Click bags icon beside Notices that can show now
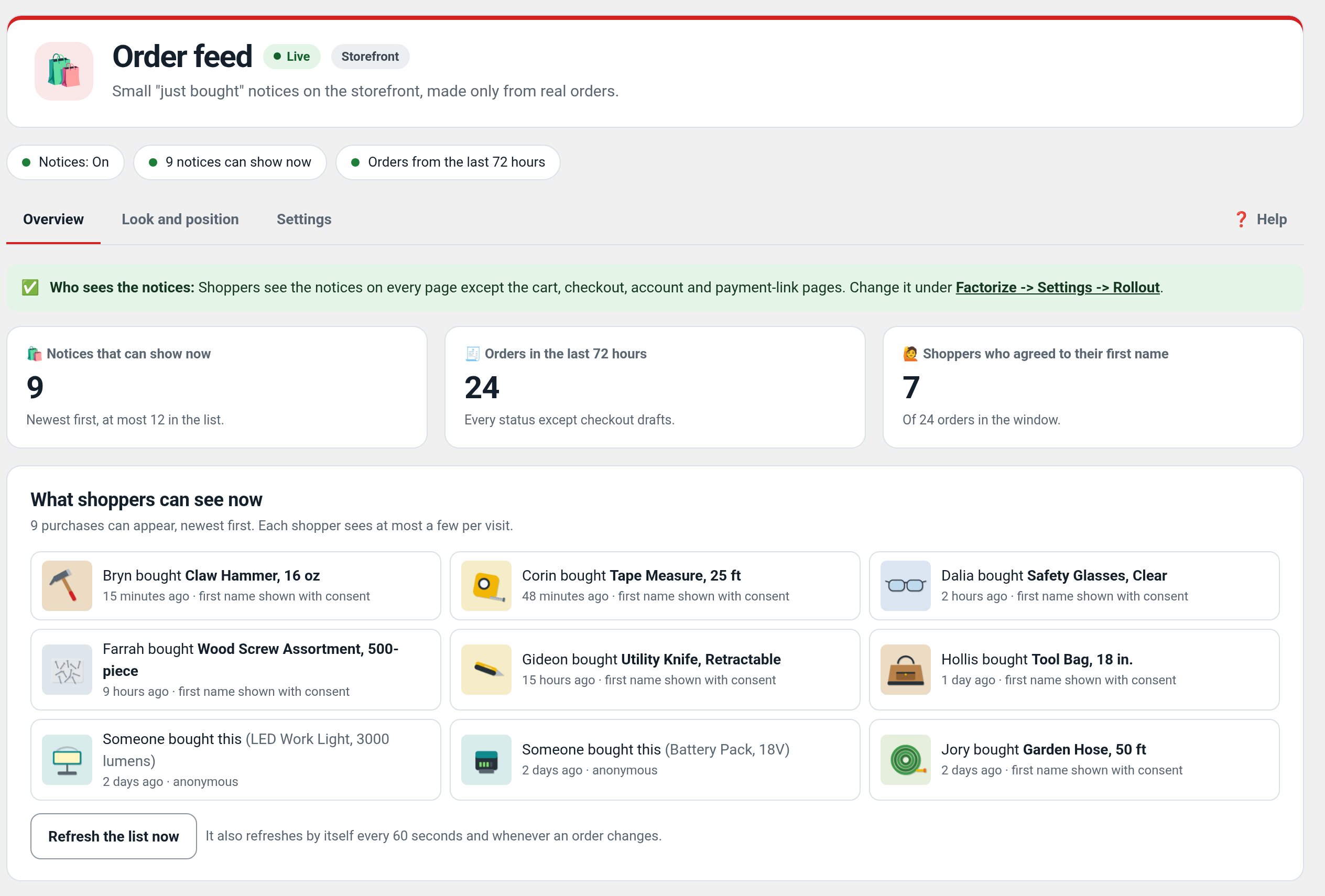This screenshot has height=896, width=1325. click(x=34, y=354)
